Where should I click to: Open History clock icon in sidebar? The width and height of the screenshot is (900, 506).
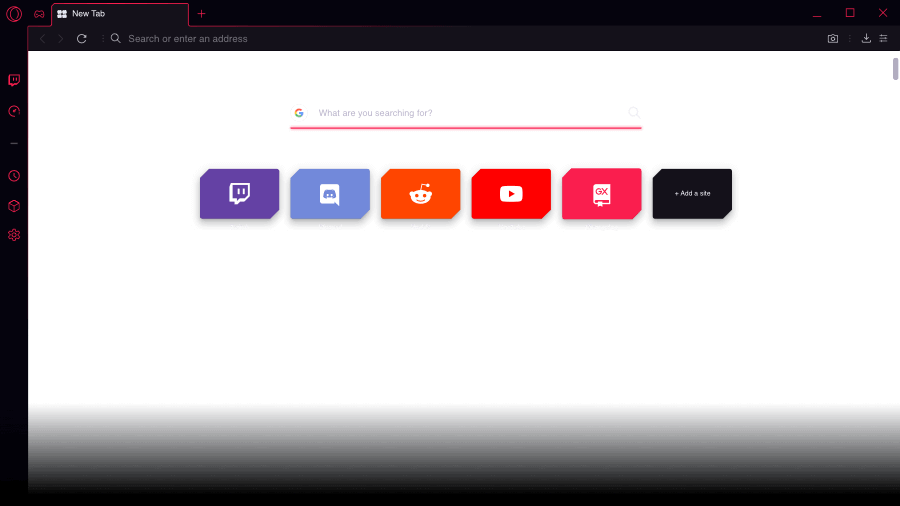(x=14, y=176)
